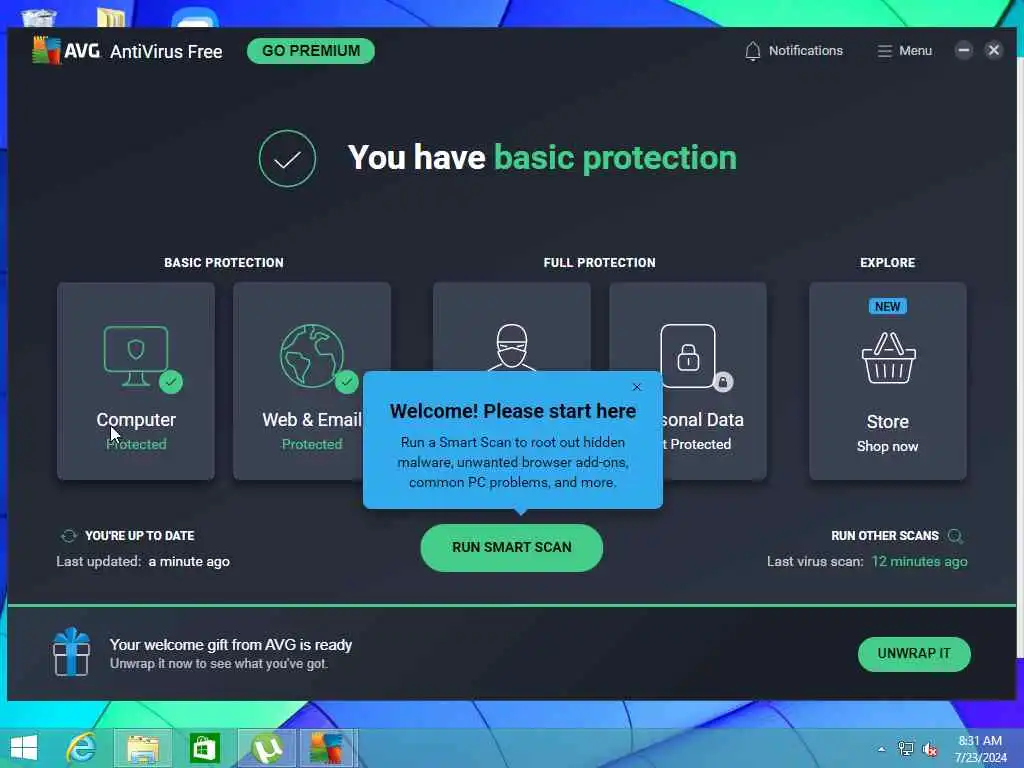Switch to uTorrent in taskbar
The width and height of the screenshot is (1024, 768).
click(267, 749)
